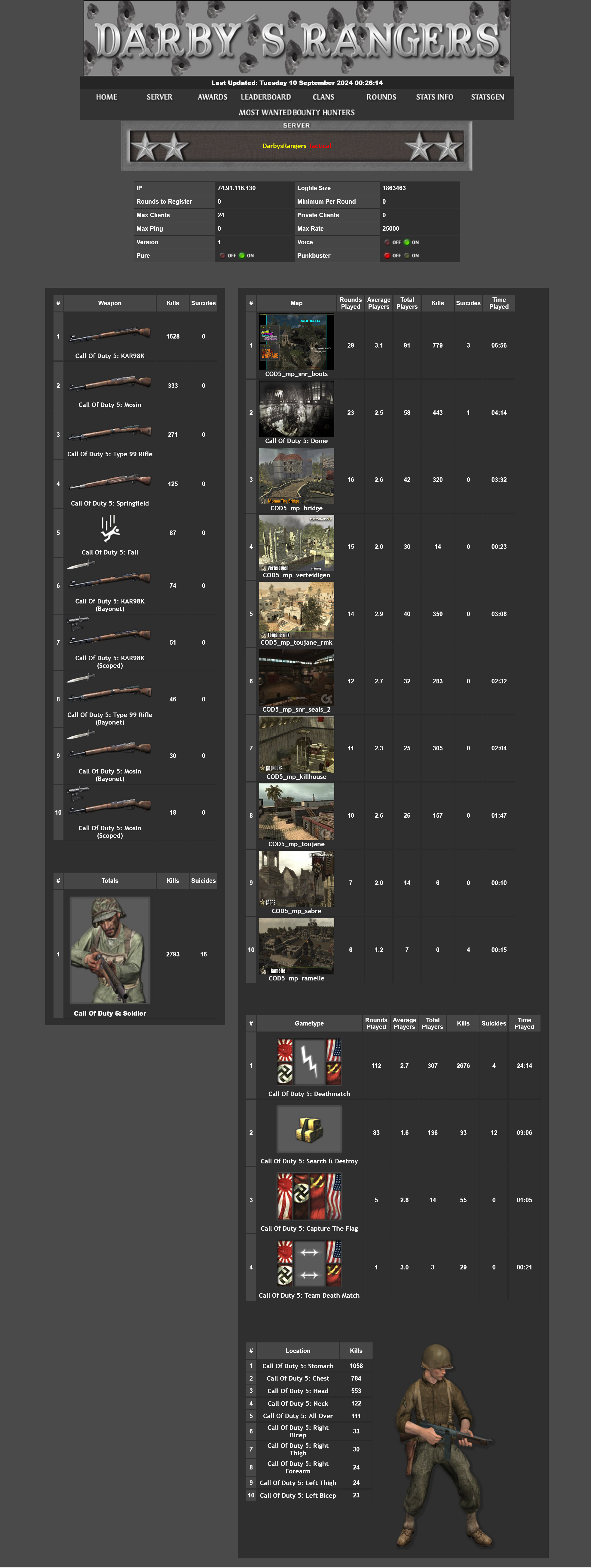
Task: Click the Type 99 Rifle (Bayonet) icon
Action: coord(110,688)
